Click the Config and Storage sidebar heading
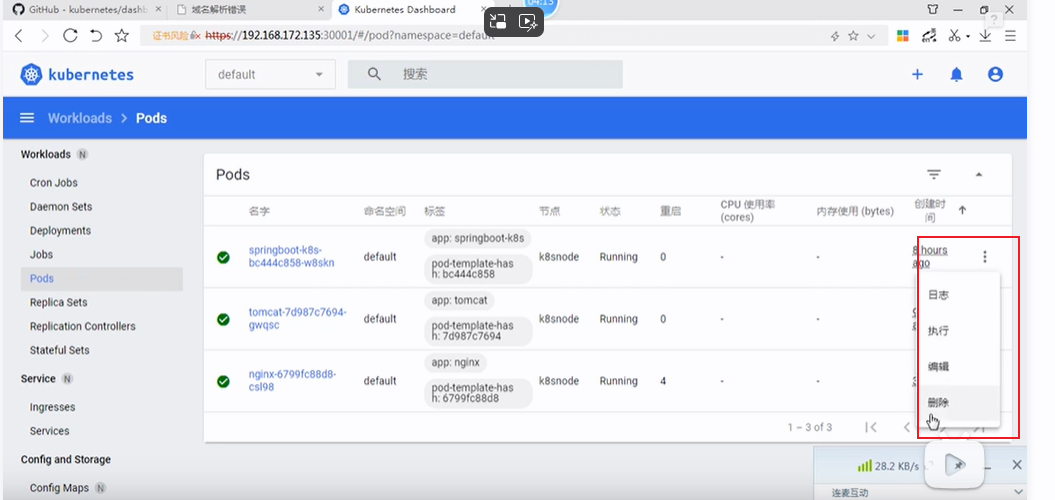This screenshot has height=500, width=1055. (x=66, y=460)
